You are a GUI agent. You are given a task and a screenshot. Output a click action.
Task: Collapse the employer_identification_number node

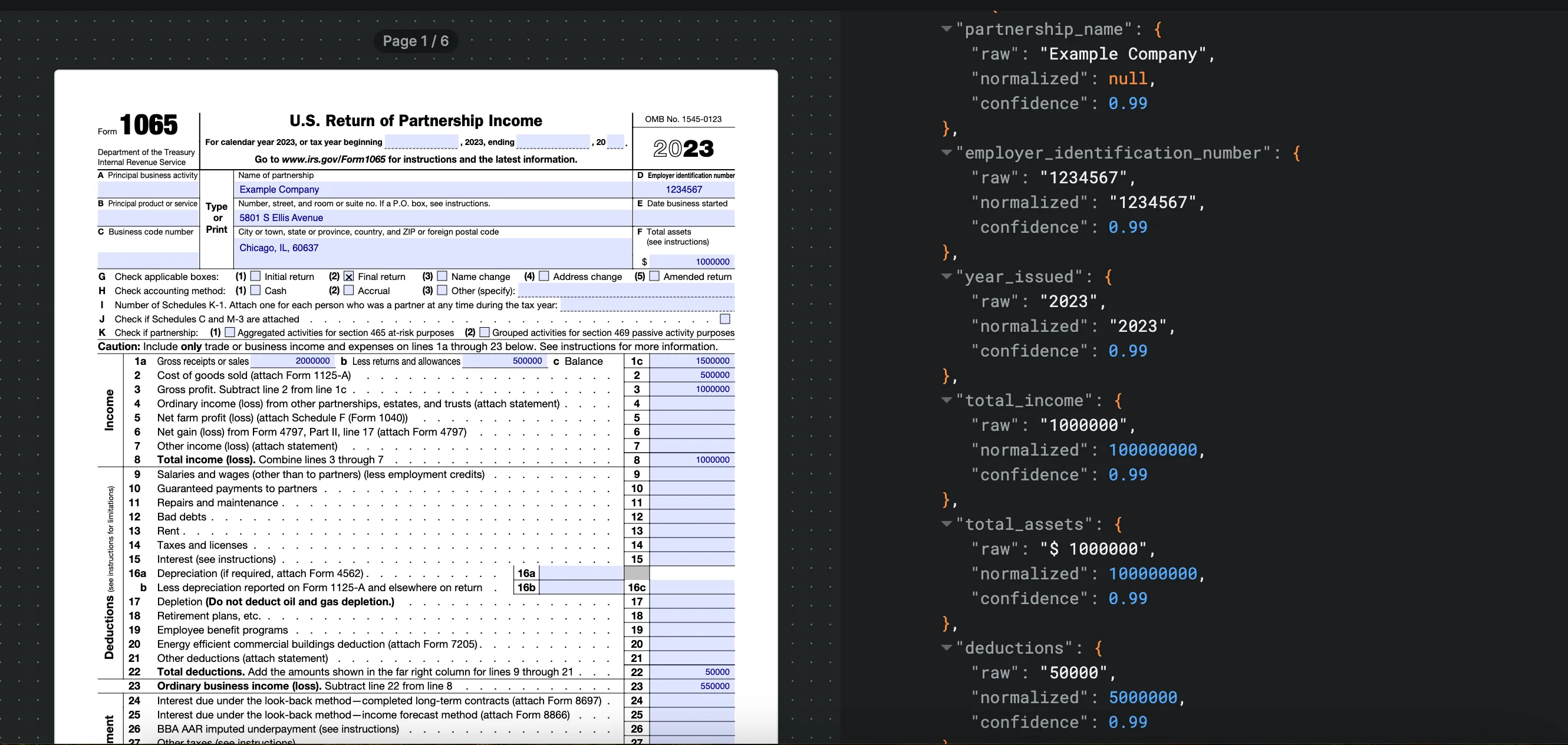pos(947,153)
